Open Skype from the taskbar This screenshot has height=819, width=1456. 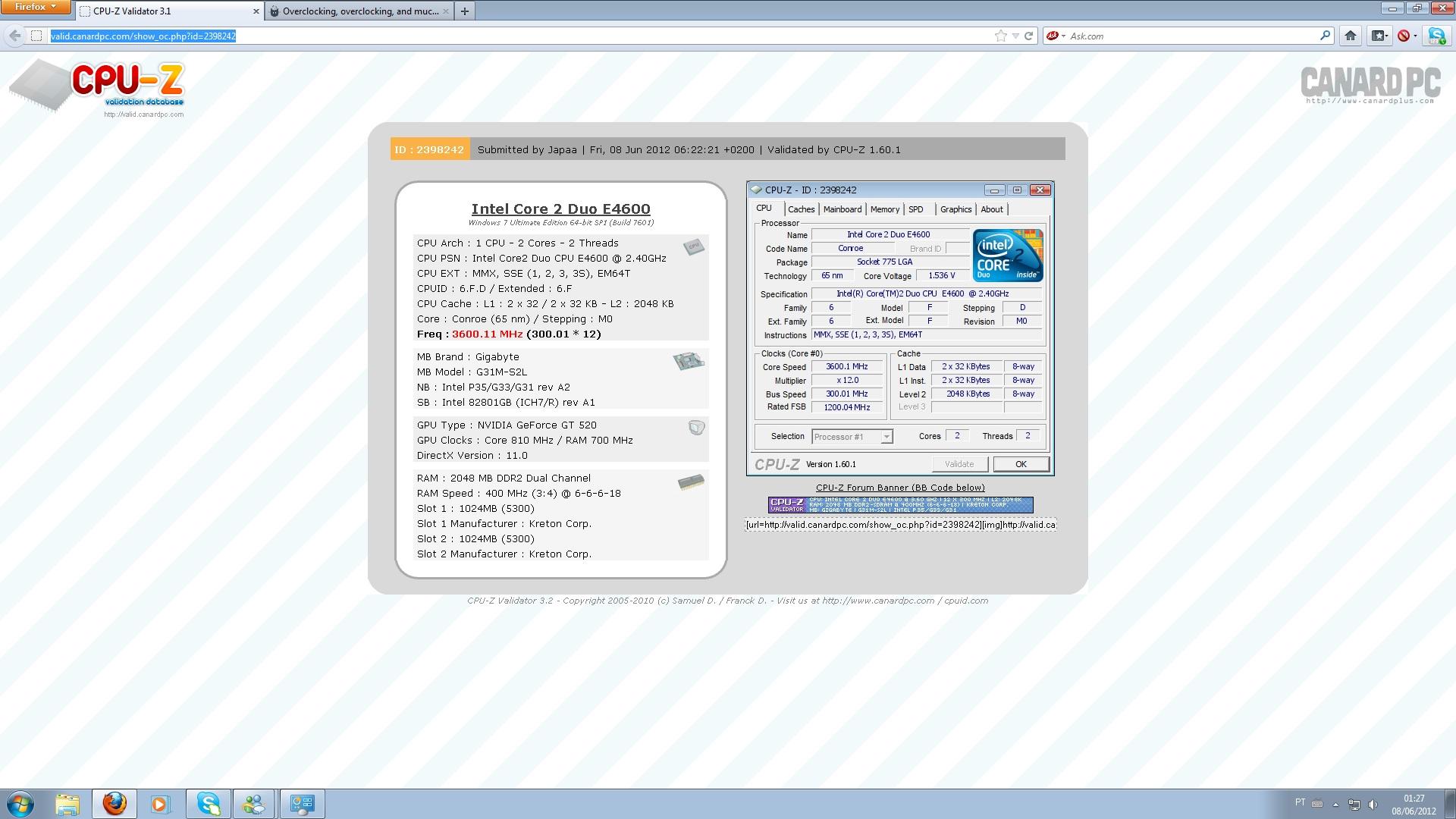coord(208,804)
